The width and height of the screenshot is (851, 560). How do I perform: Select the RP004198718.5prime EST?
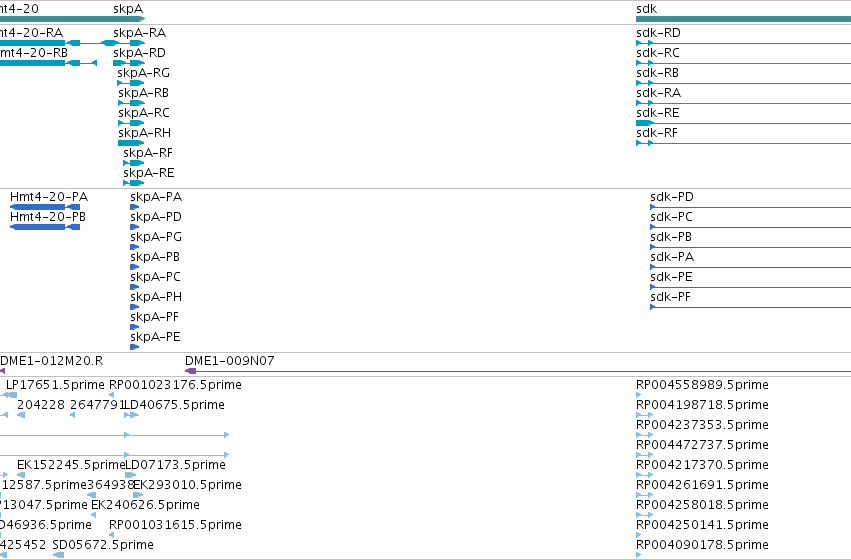pos(644,415)
